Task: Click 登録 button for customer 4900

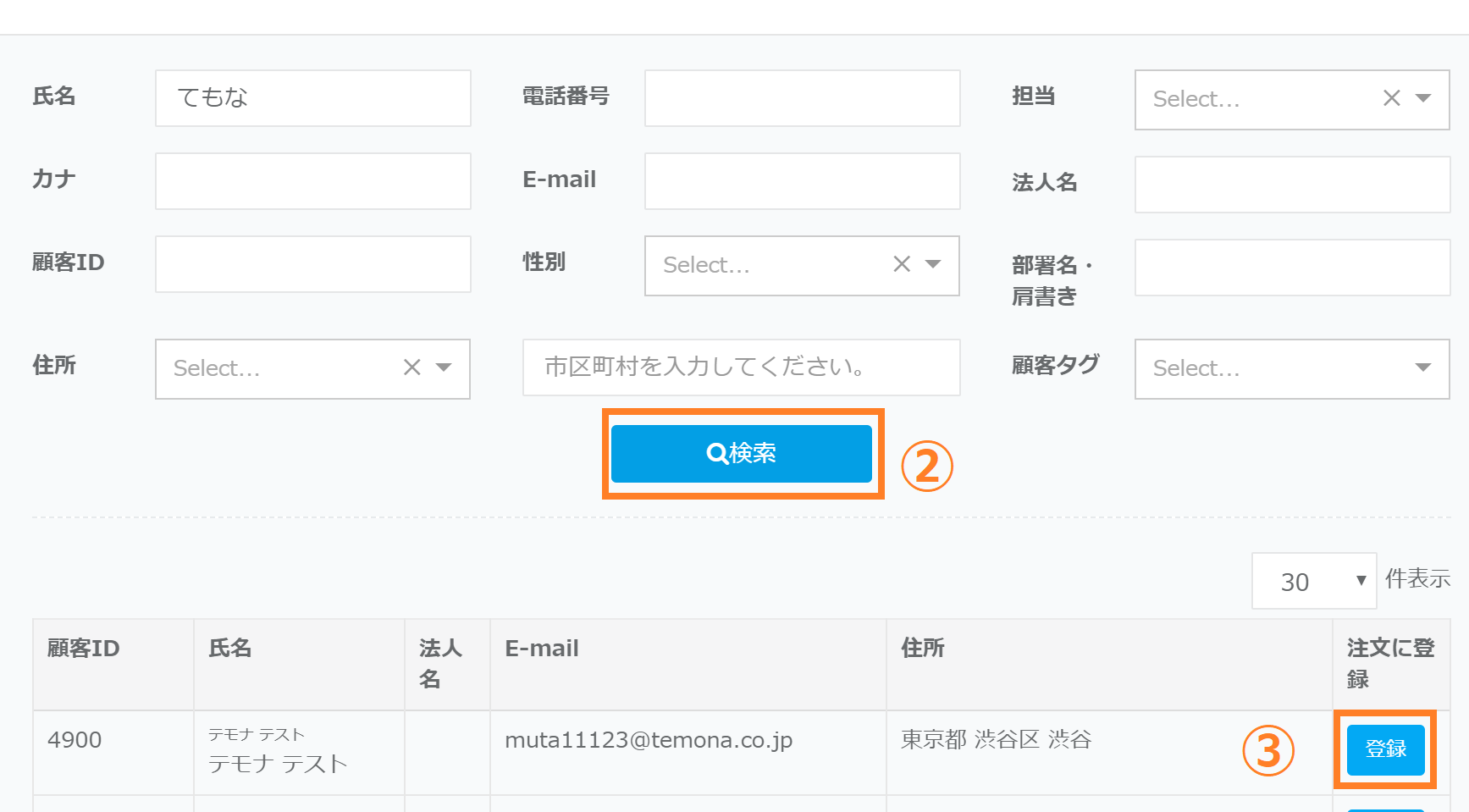Action: tap(1385, 749)
